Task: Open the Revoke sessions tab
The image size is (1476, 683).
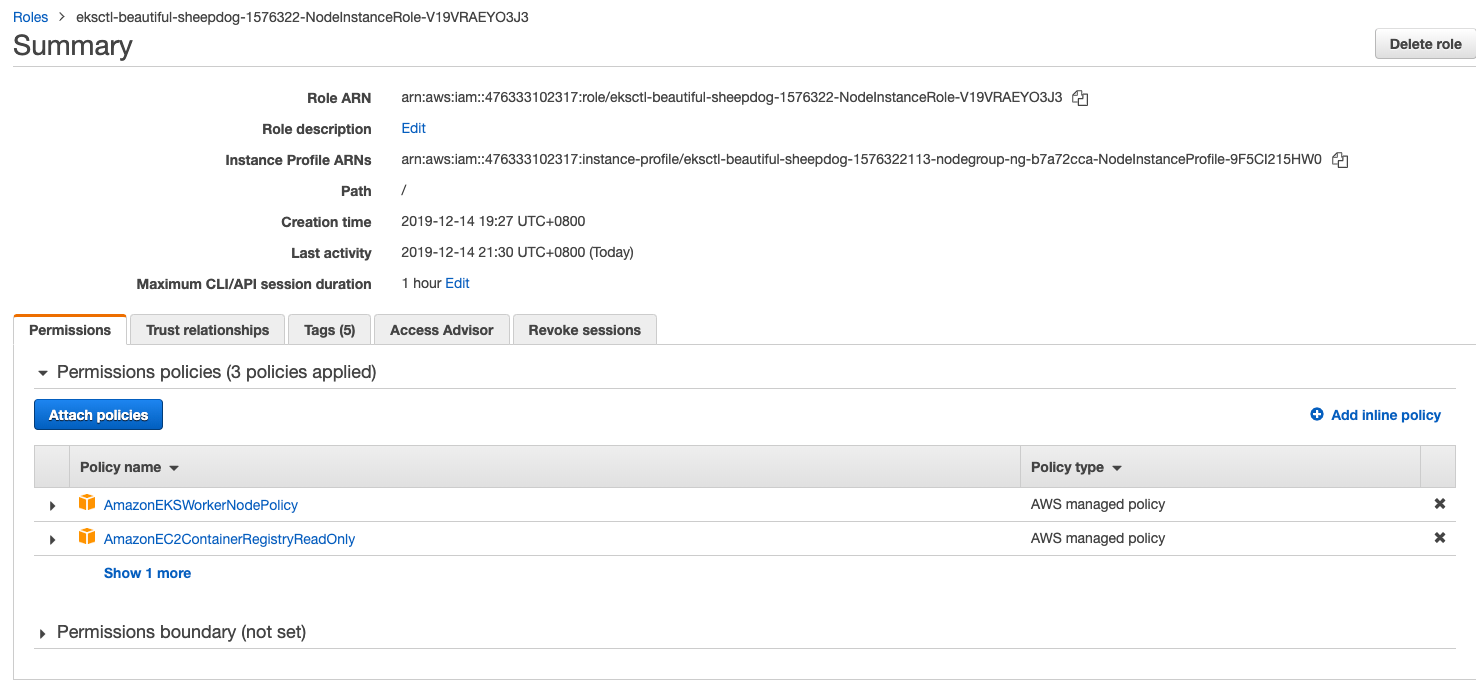Action: point(585,330)
